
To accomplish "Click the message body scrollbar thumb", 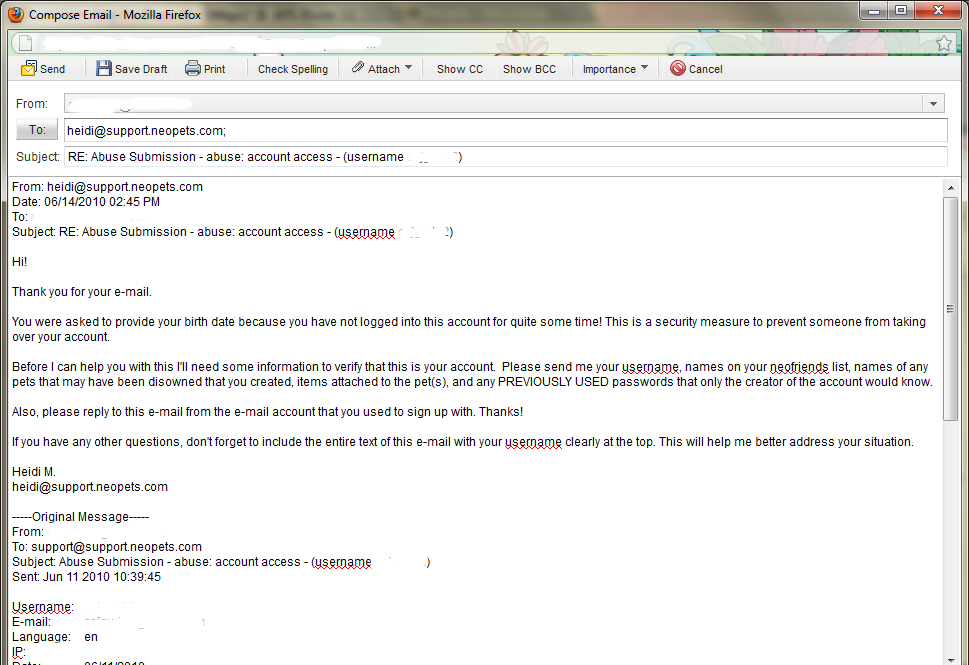I will [950, 308].
